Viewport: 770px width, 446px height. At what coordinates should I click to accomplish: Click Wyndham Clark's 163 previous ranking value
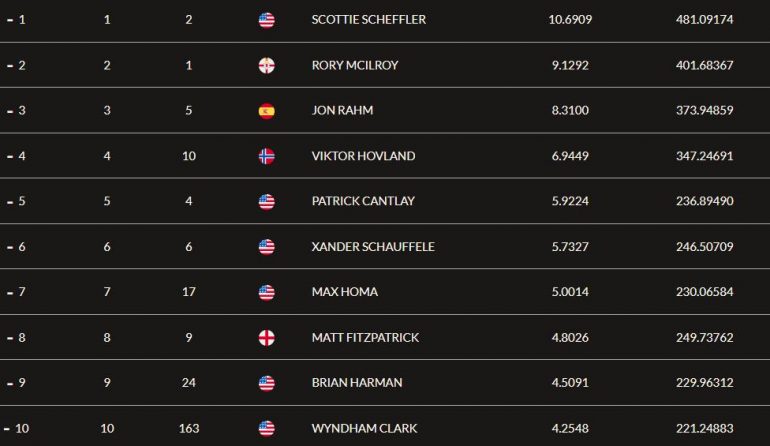tap(189, 428)
